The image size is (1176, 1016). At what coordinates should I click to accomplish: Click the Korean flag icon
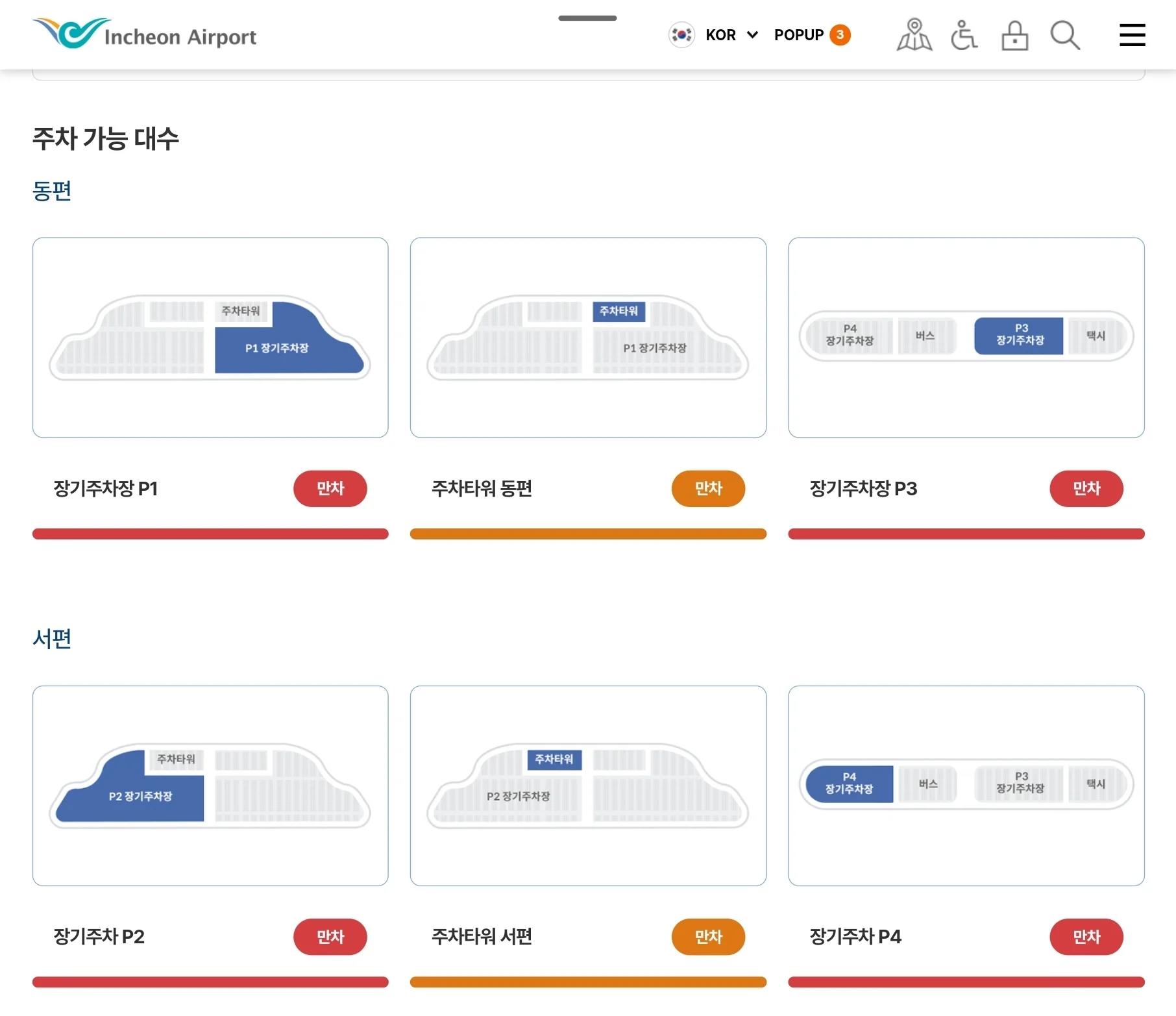(681, 35)
